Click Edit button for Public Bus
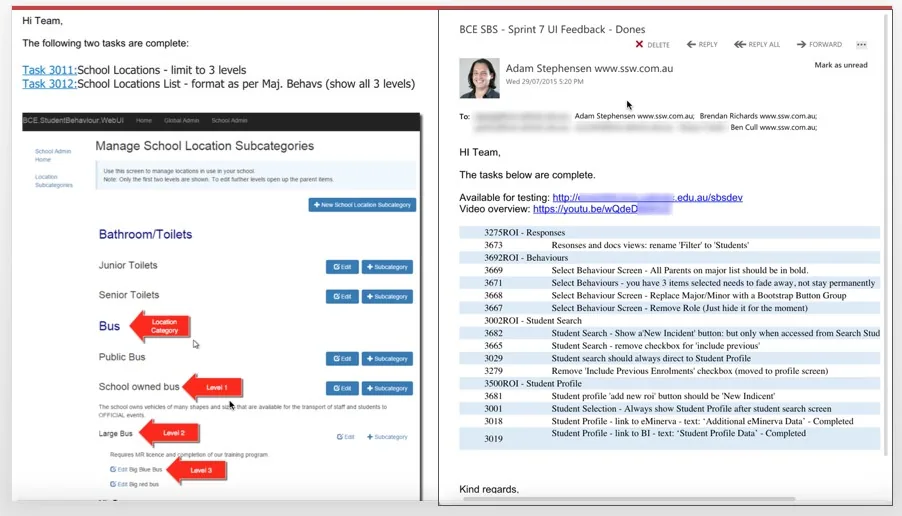 342,359
